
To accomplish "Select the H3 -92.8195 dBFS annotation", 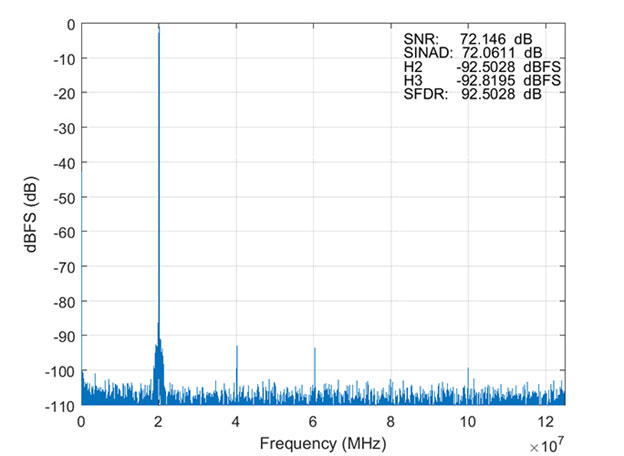I will pos(474,79).
